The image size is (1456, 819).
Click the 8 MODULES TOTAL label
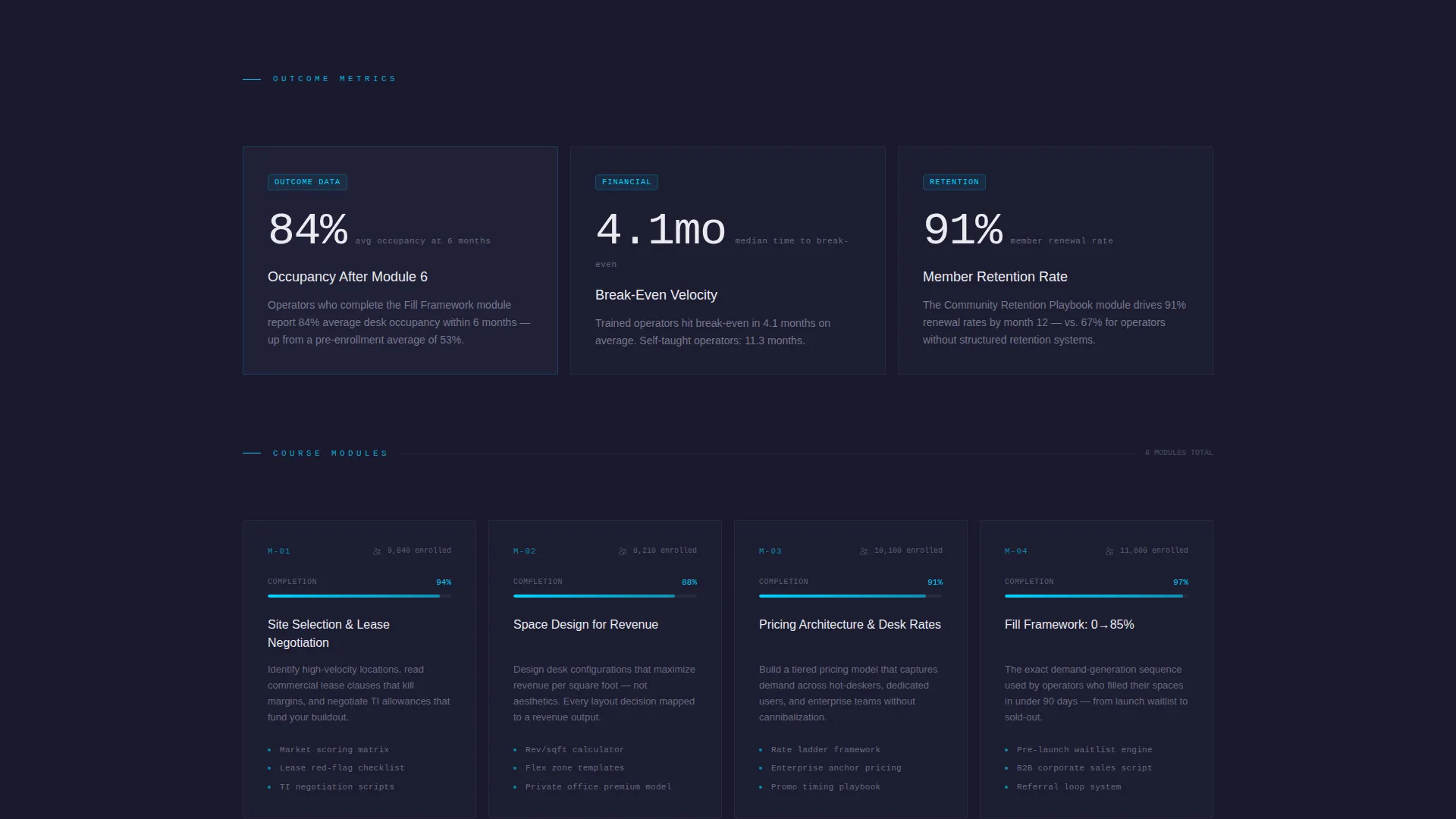coord(1178,453)
